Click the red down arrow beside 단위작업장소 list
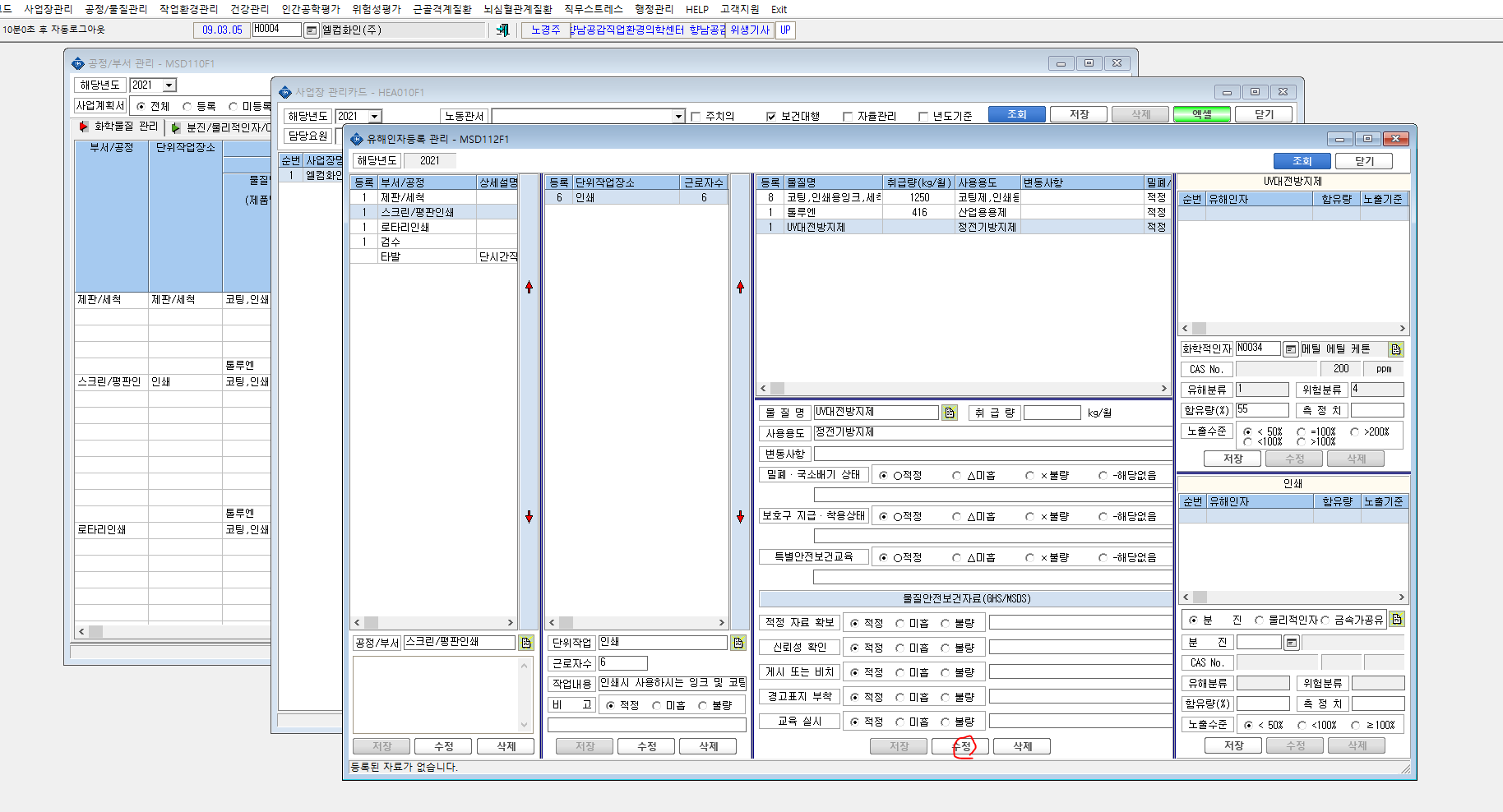Viewport: 1503px width, 812px height. pos(740,517)
